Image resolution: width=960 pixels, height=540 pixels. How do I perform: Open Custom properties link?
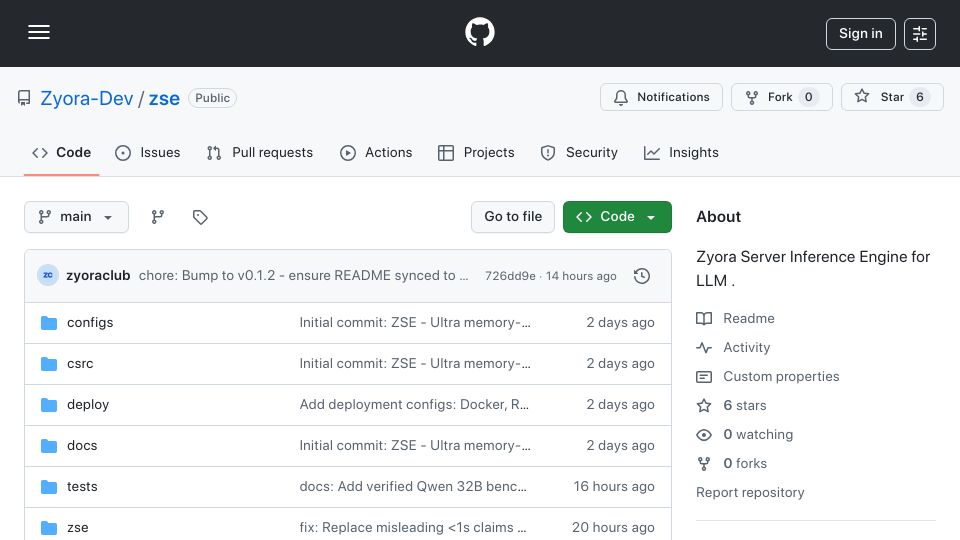768,377
